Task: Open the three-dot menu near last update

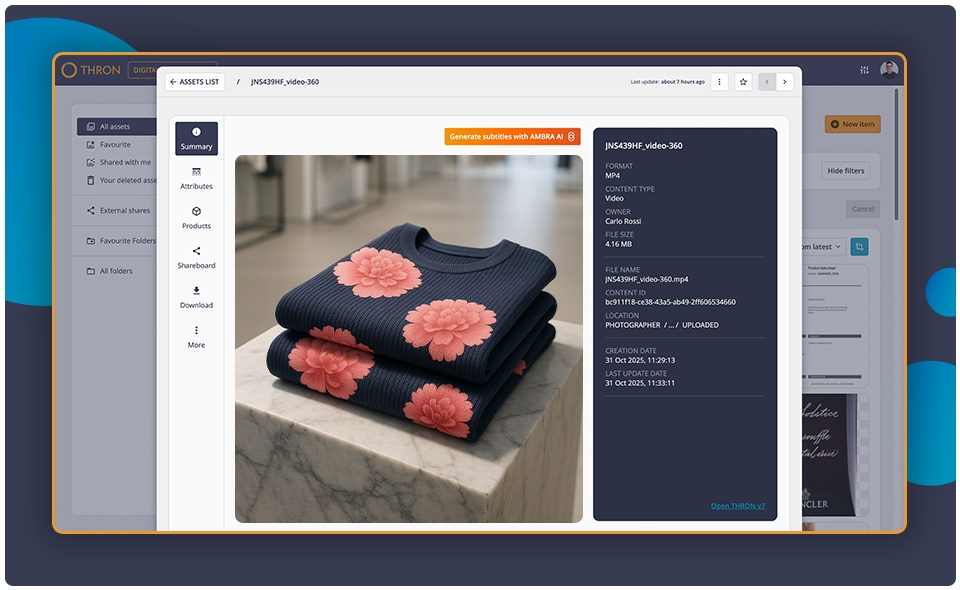Action: coord(719,82)
